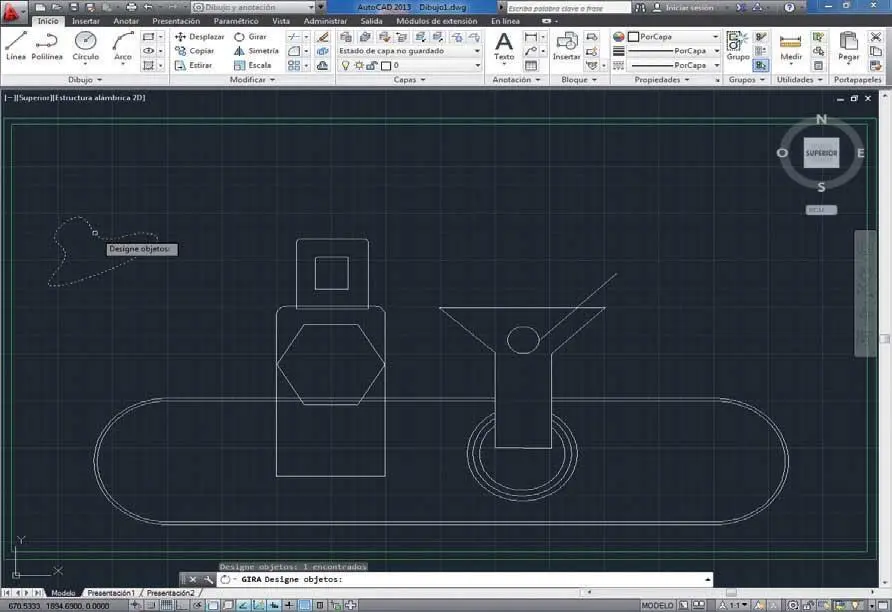Viewport: 892px width, 612px height.
Task: Toggle the SCU button under ViewCube
Action: click(x=821, y=210)
